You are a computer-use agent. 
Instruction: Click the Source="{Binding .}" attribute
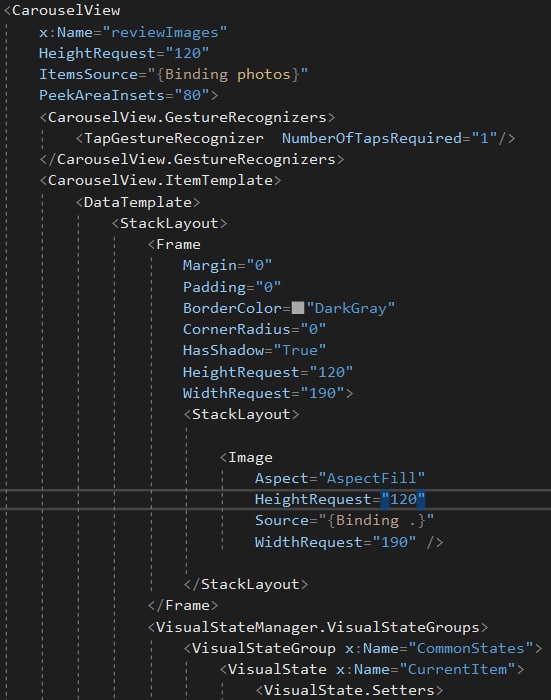click(344, 521)
